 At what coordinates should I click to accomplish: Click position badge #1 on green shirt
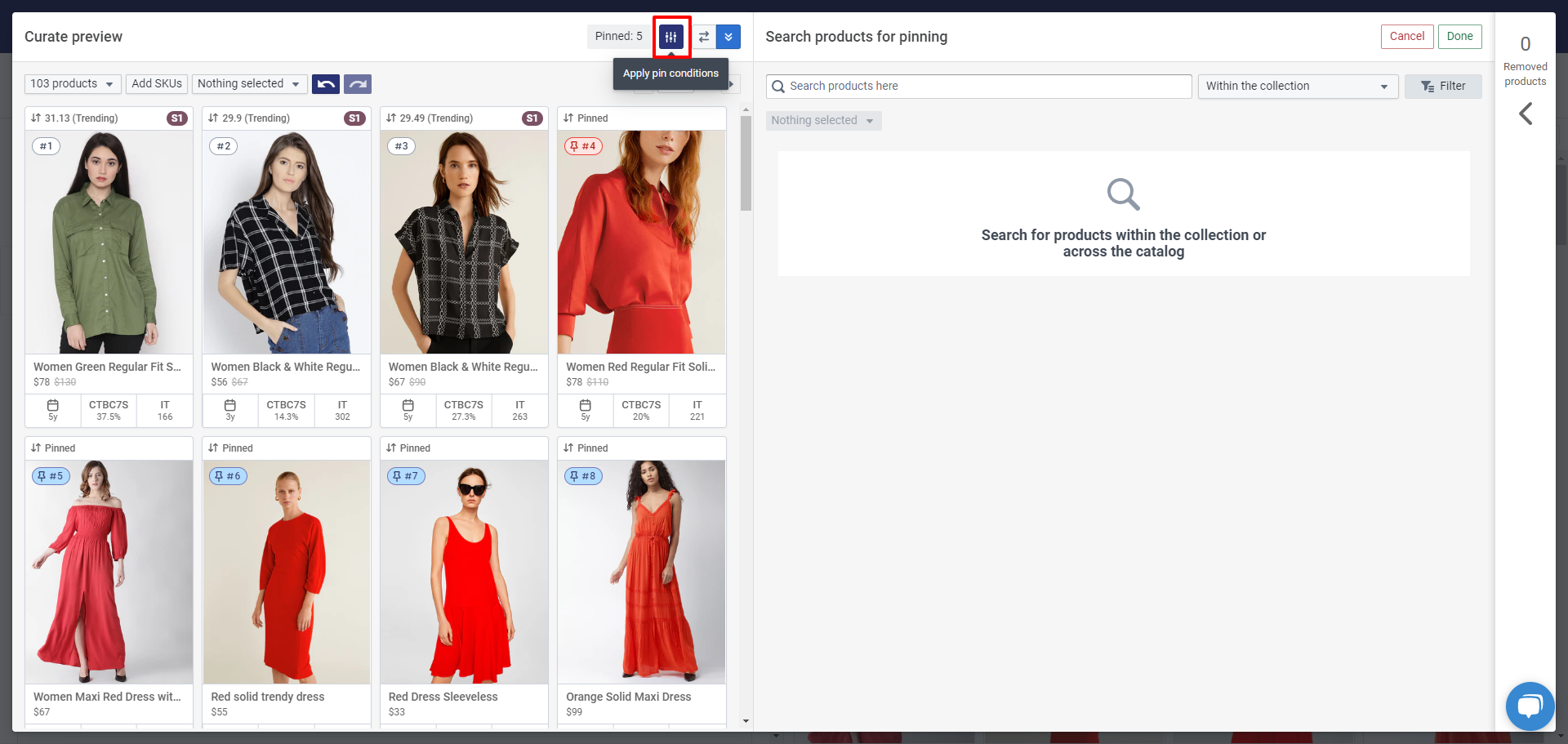click(47, 146)
